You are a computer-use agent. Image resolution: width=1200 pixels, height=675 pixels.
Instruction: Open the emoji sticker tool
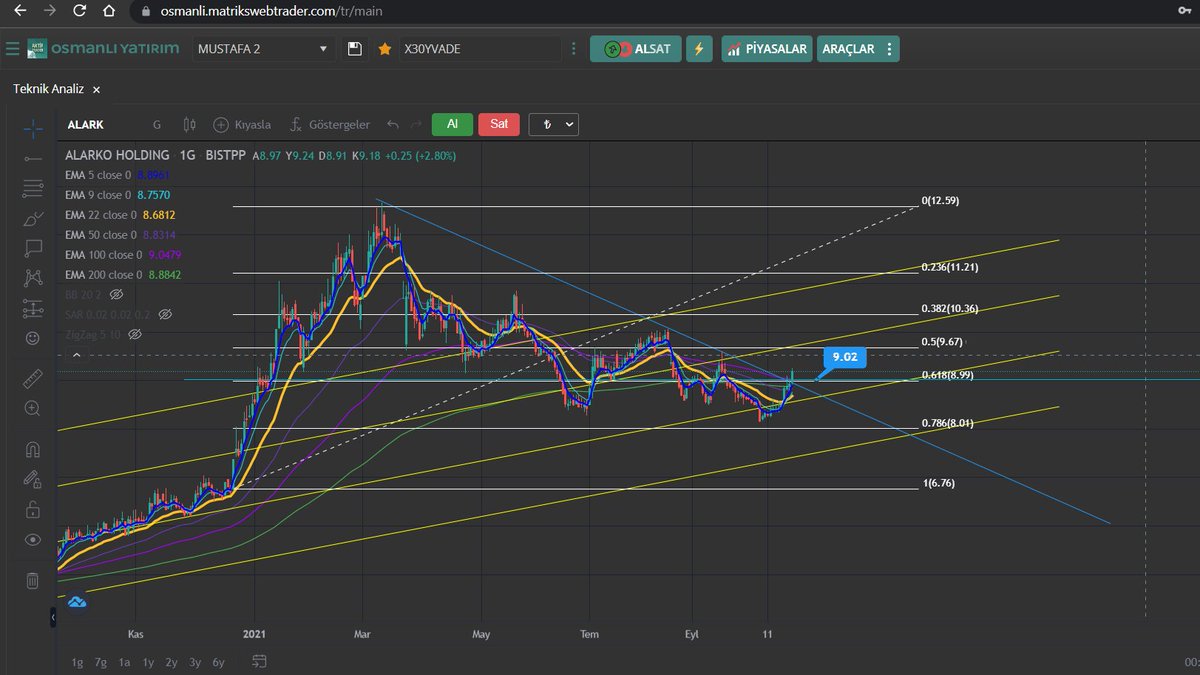point(32,339)
